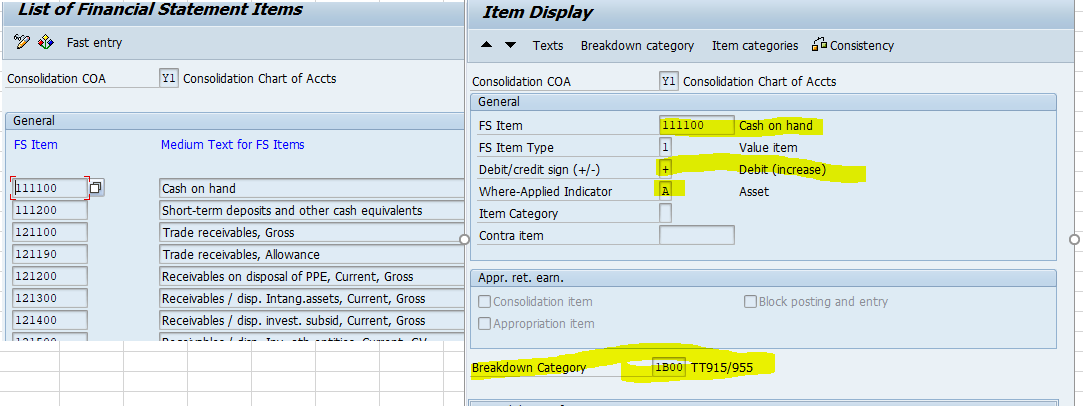Screen dimensions: 1083x406
Task: Click the Contra item input field
Action: [696, 235]
